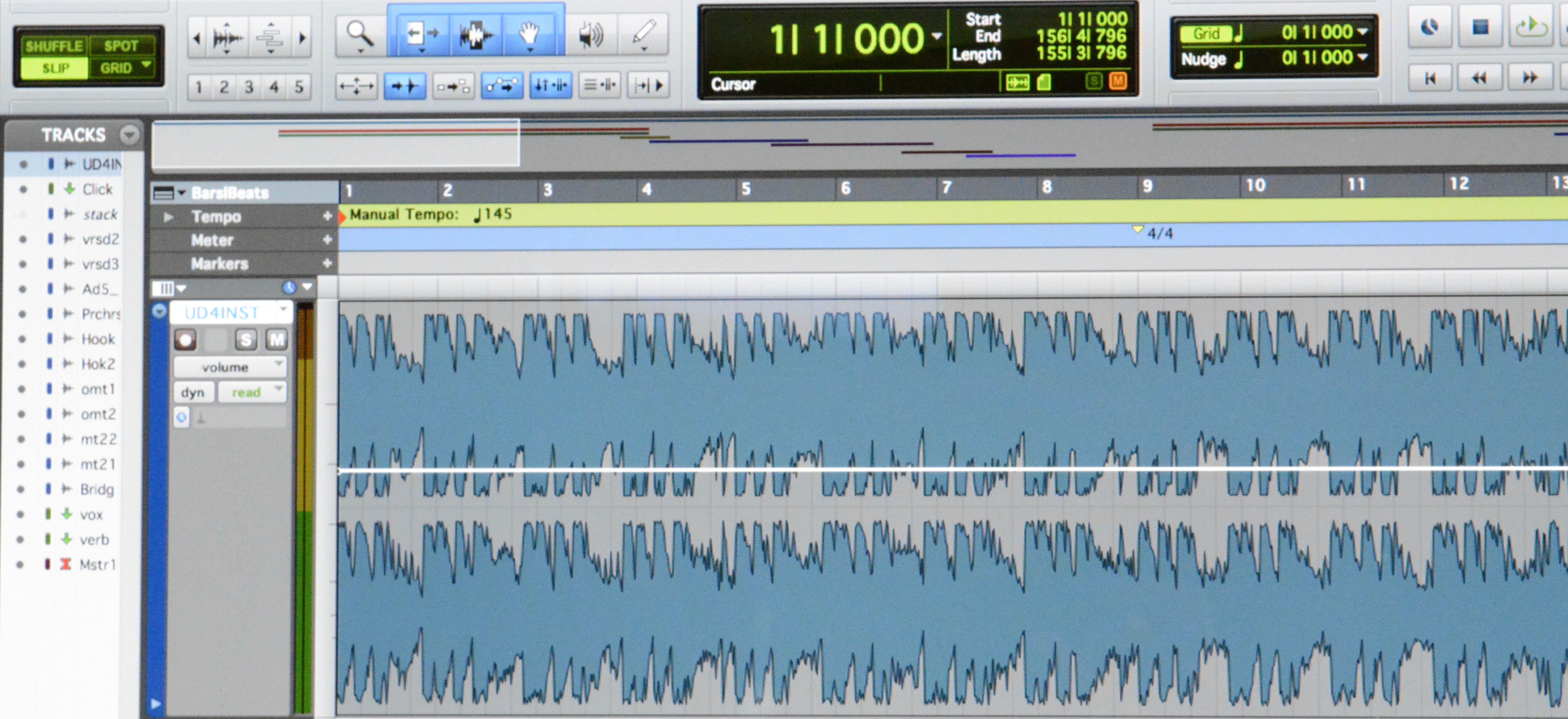1568x719 pixels.
Task: Add meter change with plus button
Action: (328, 240)
